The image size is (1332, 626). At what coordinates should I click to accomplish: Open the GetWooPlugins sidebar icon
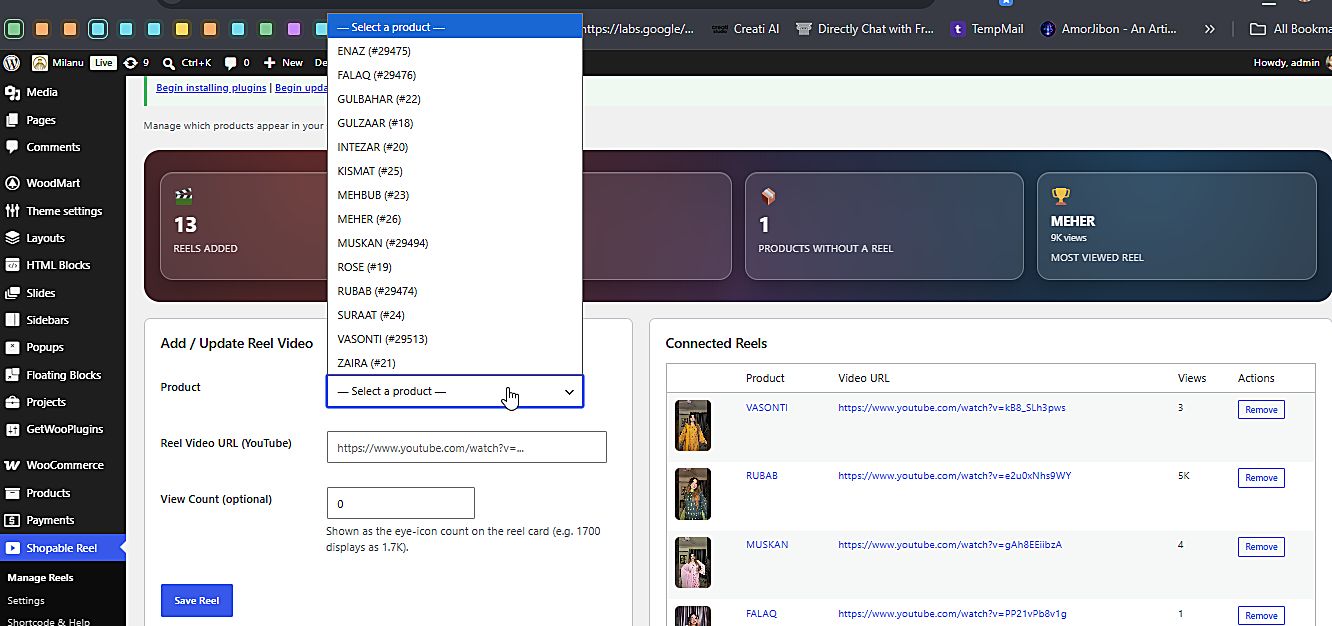(12, 429)
